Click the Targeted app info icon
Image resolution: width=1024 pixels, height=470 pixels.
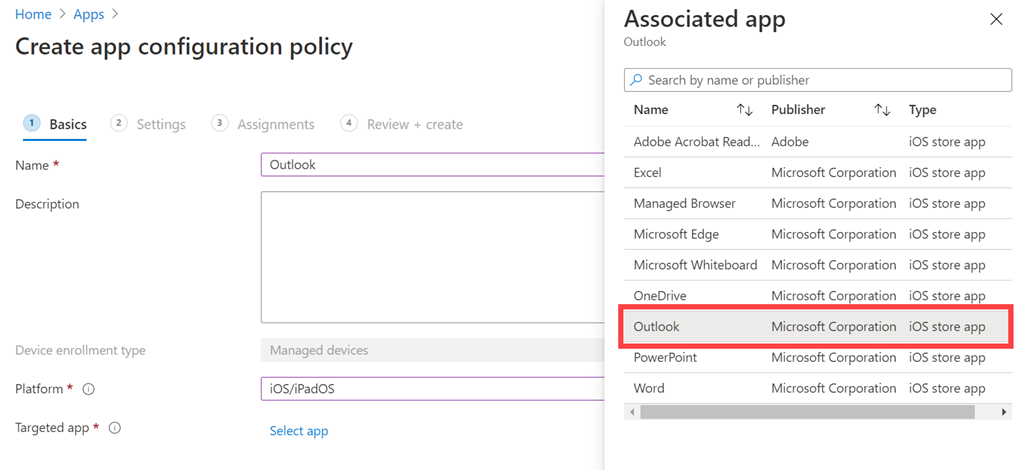point(114,428)
